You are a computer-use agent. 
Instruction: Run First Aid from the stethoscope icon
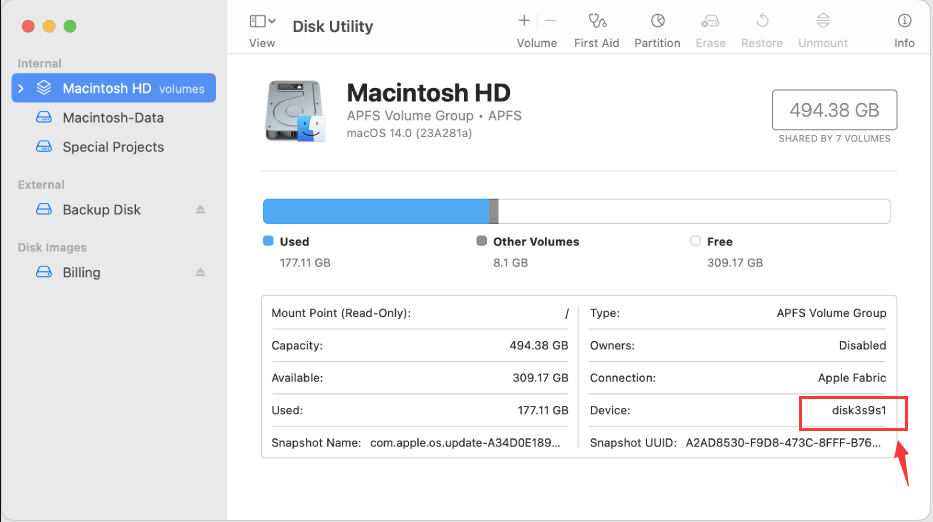point(597,21)
